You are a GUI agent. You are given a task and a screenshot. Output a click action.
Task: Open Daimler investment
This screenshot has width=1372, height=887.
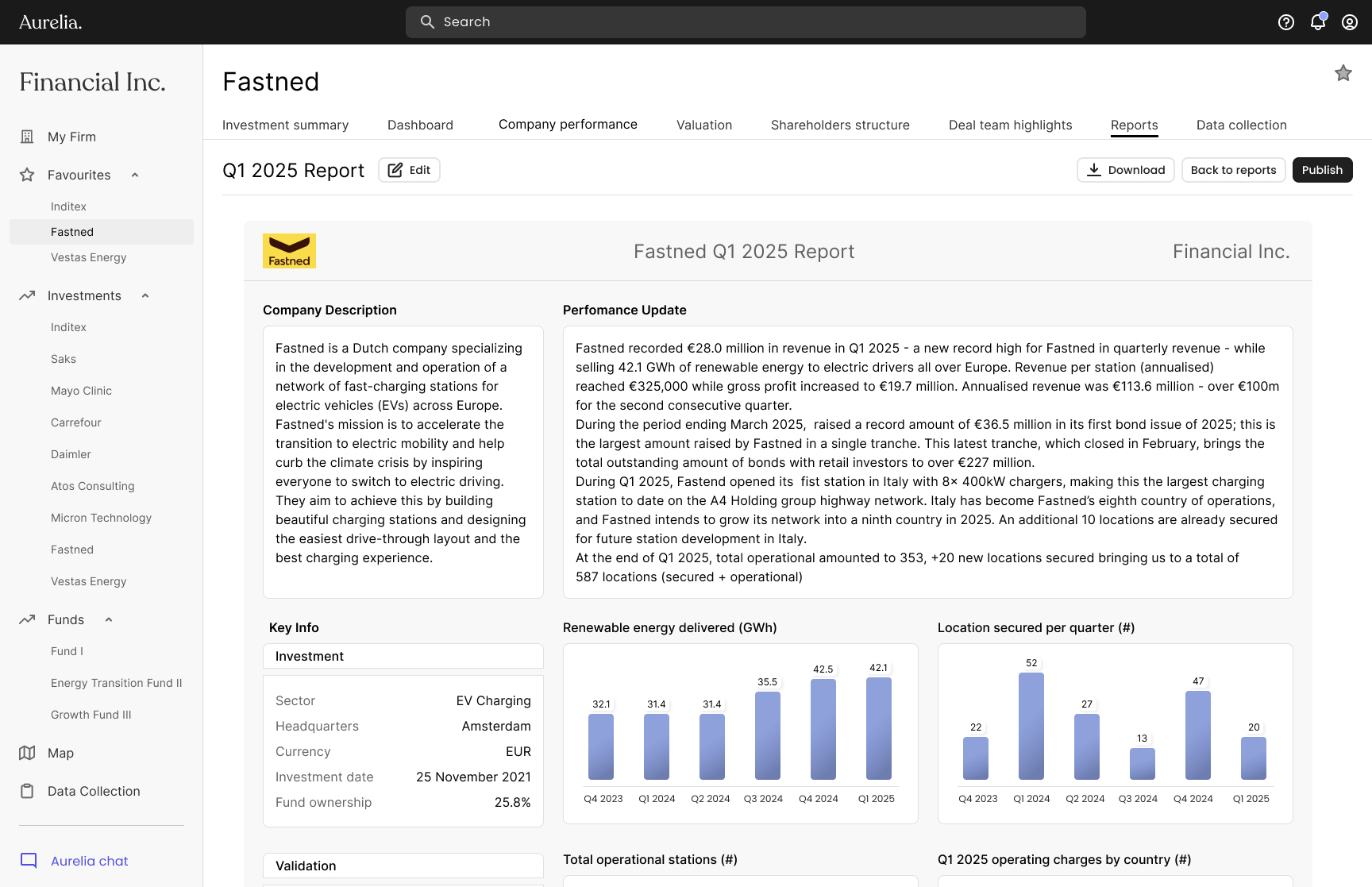tap(71, 454)
